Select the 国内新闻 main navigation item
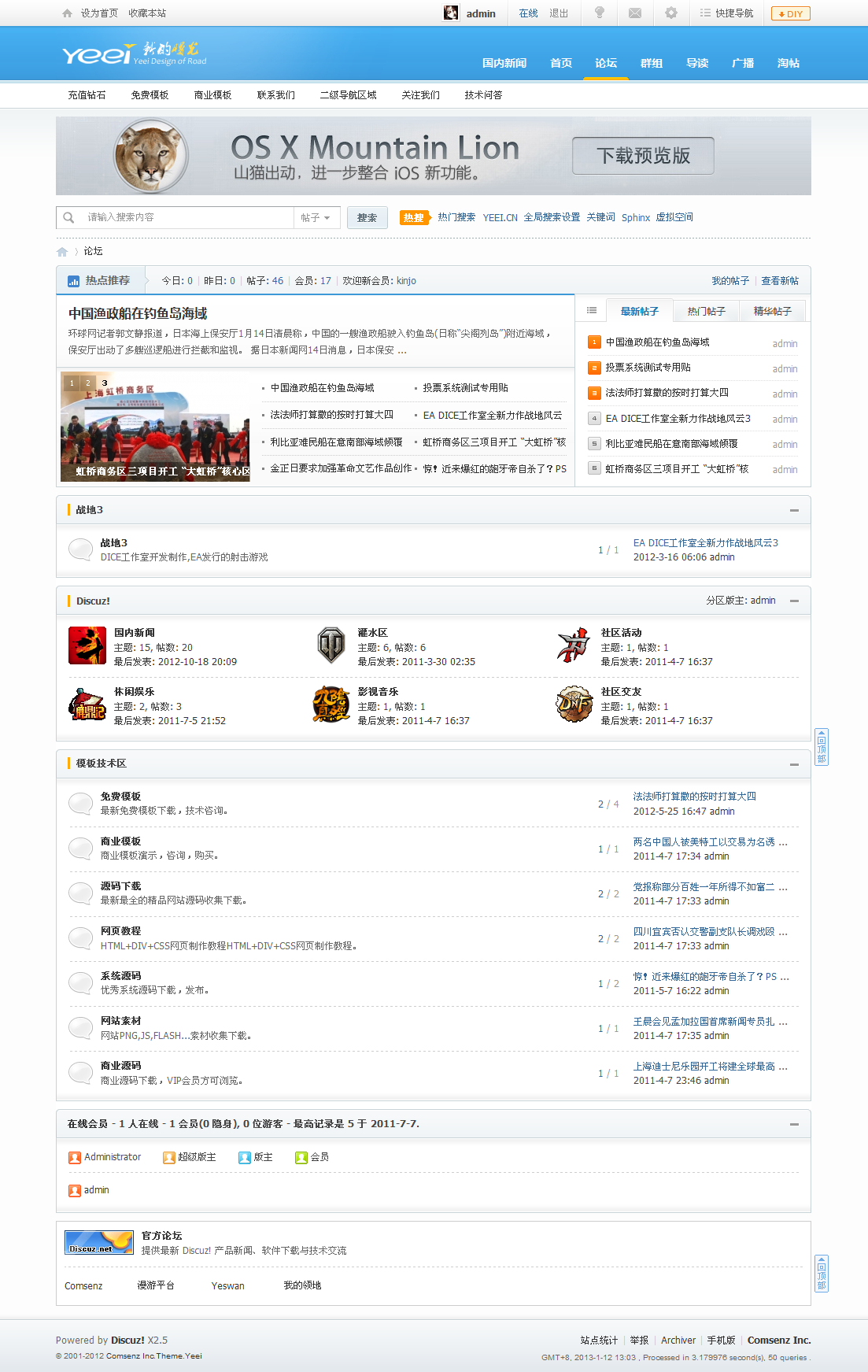 [504, 63]
